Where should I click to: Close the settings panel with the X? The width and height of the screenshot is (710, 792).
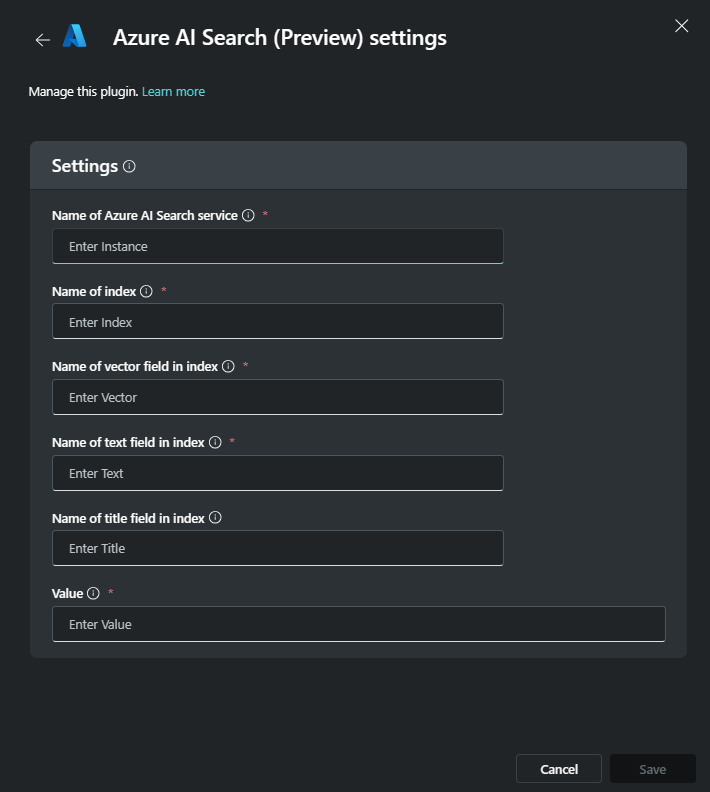pos(681,26)
